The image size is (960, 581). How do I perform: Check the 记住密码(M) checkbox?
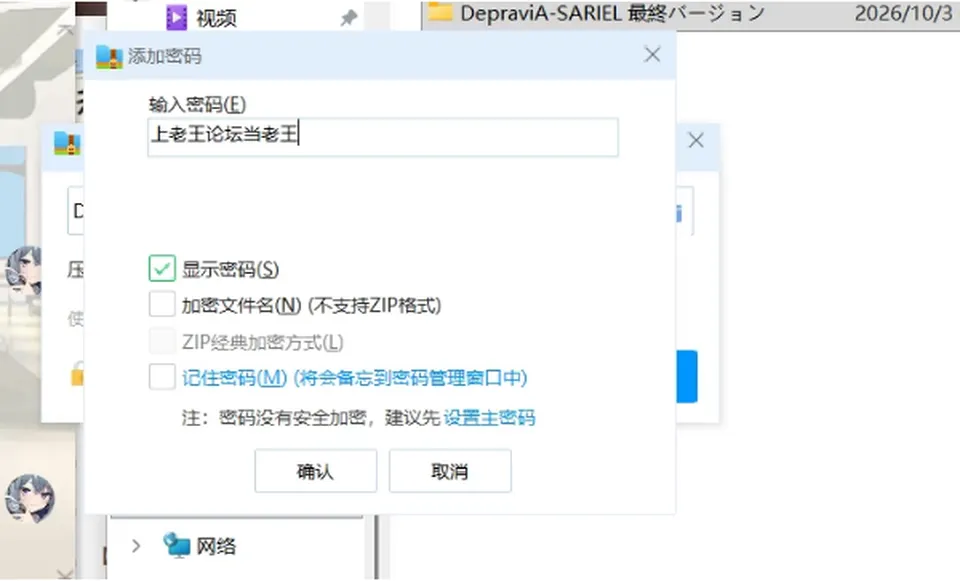coord(162,377)
